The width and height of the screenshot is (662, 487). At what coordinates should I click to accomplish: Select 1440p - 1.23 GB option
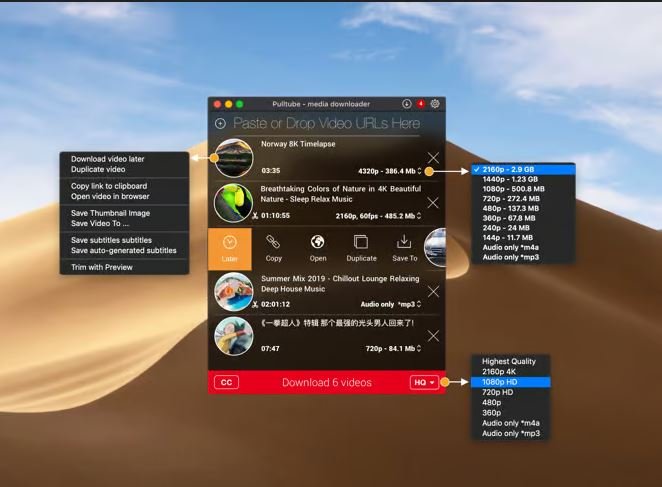(523, 179)
